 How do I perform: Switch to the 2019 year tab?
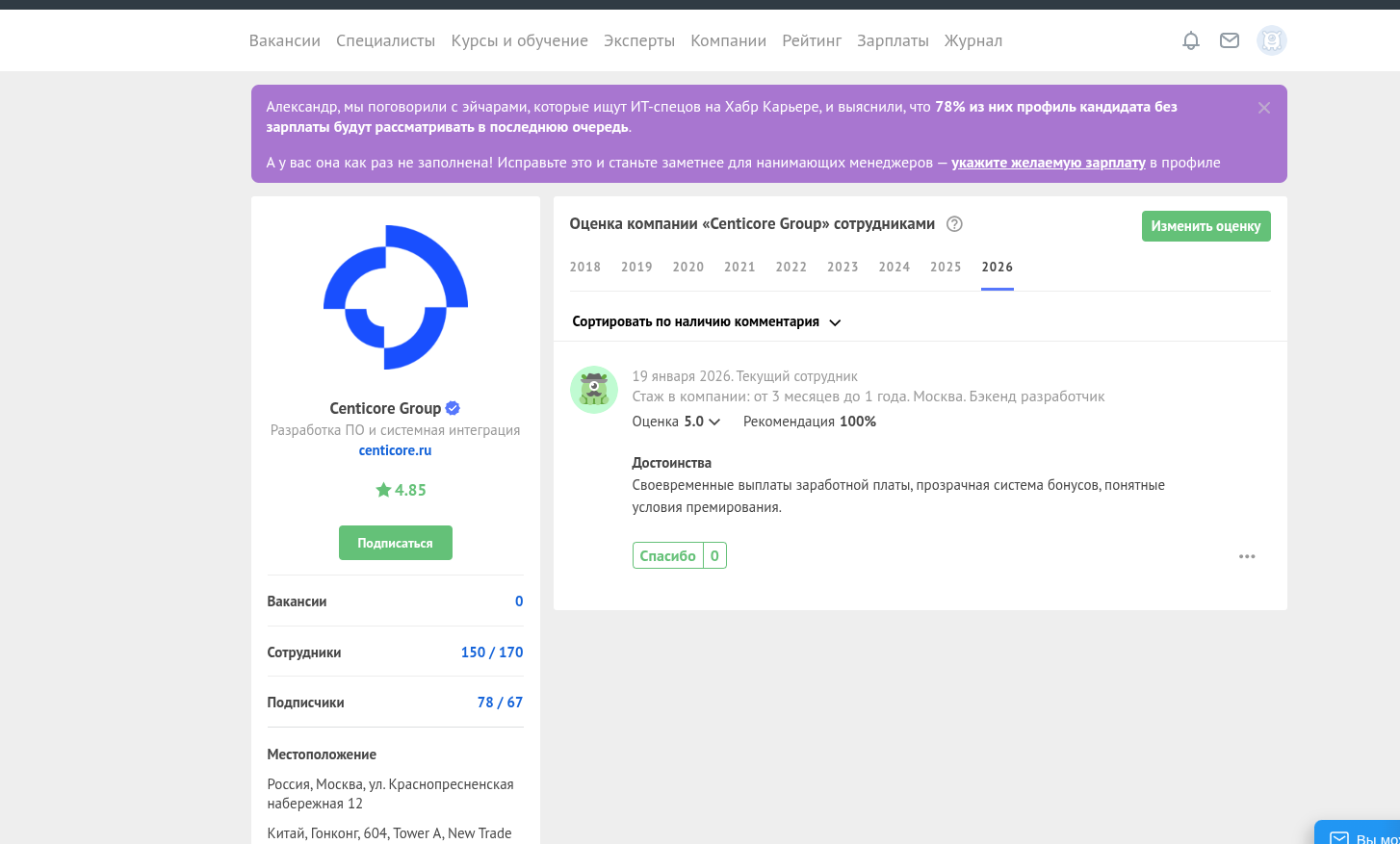pos(636,267)
